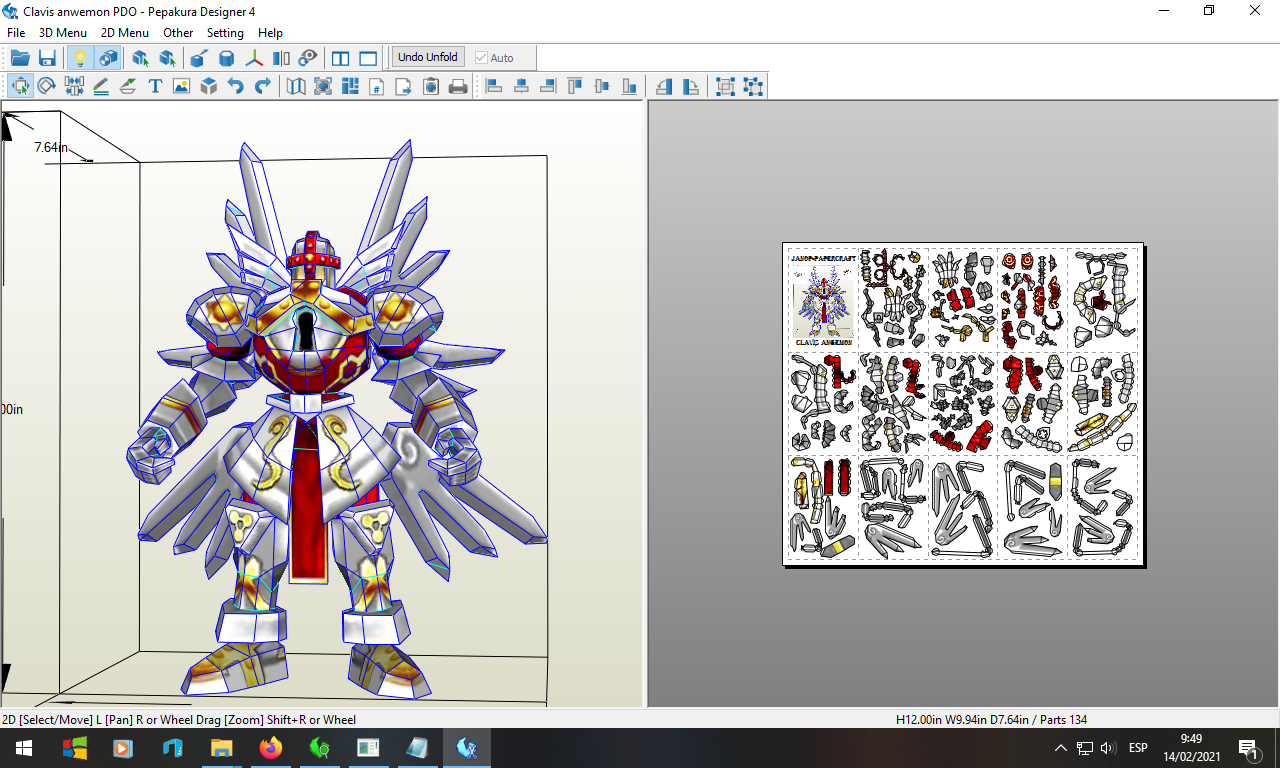Select the Edge Color eraser-style tool
This screenshot has width=1280, height=768.
pos(128,86)
